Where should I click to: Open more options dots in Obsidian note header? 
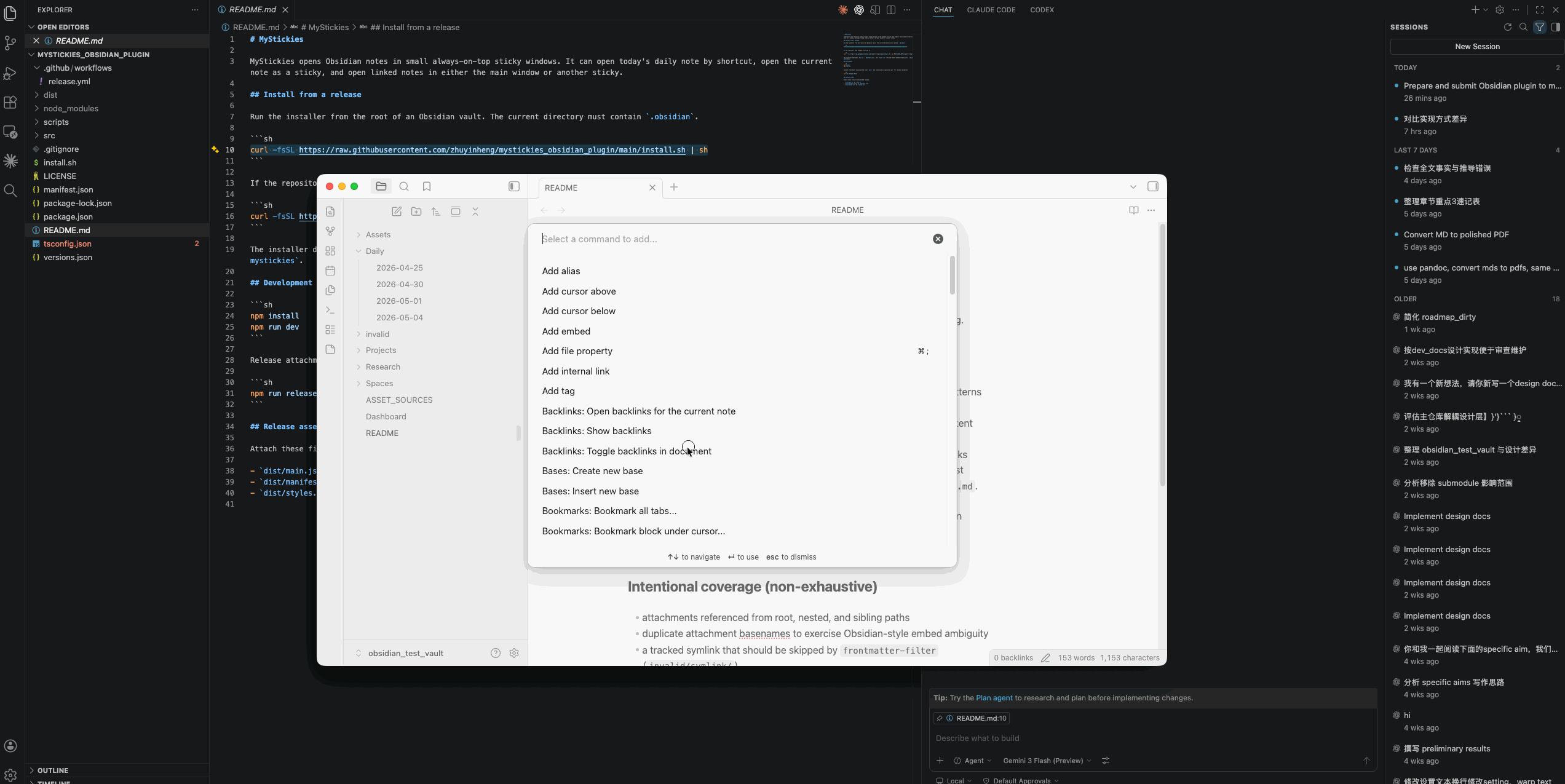click(1151, 210)
